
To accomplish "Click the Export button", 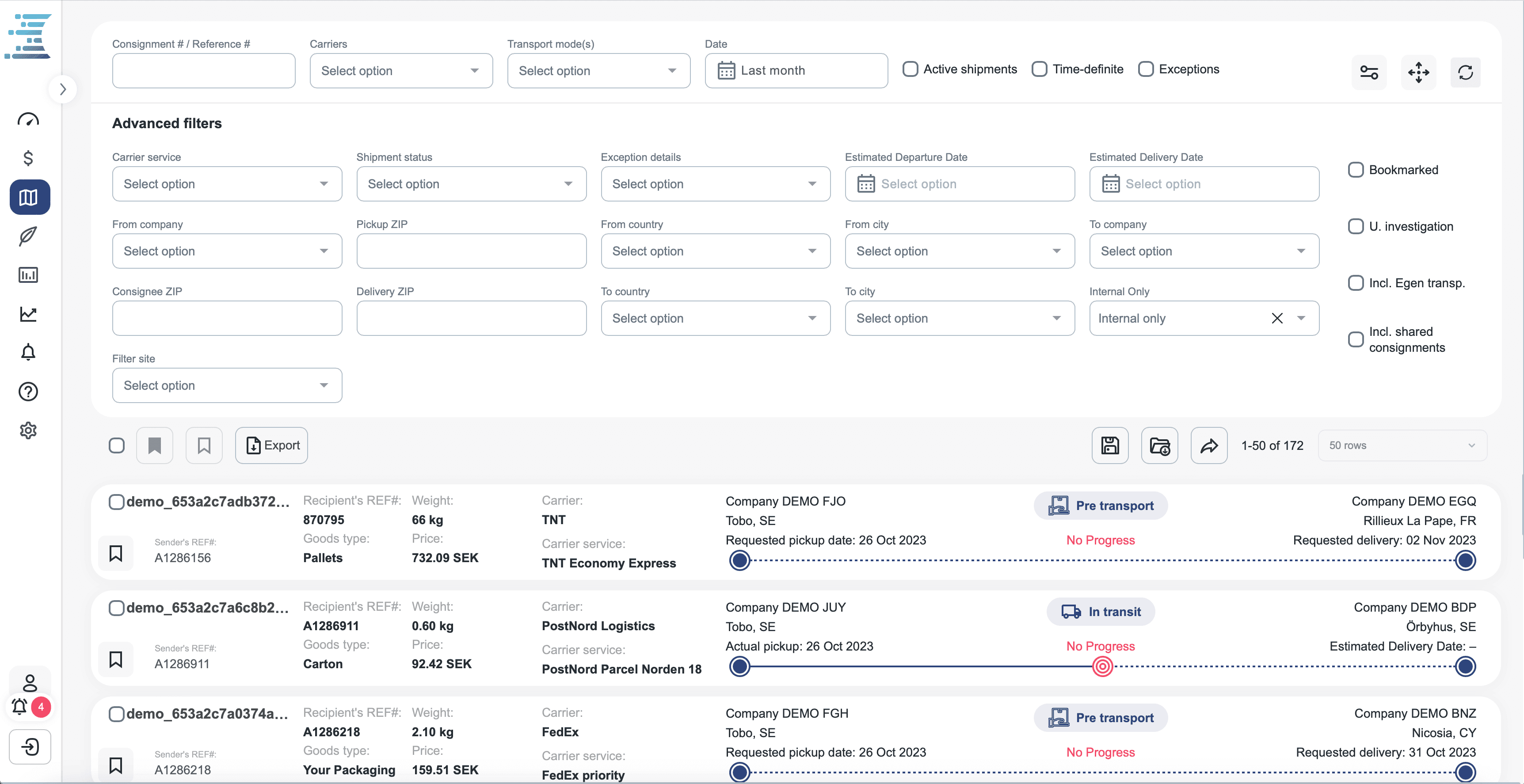I will pyautogui.click(x=271, y=445).
